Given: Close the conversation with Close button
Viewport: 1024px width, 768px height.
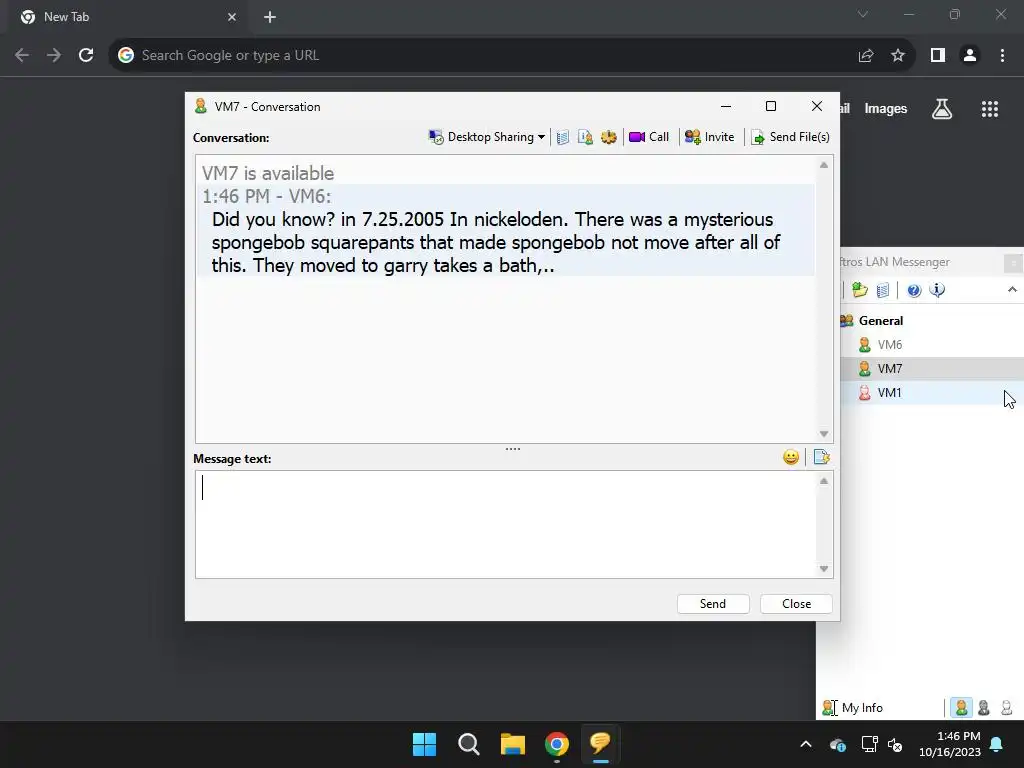Looking at the screenshot, I should 796,604.
